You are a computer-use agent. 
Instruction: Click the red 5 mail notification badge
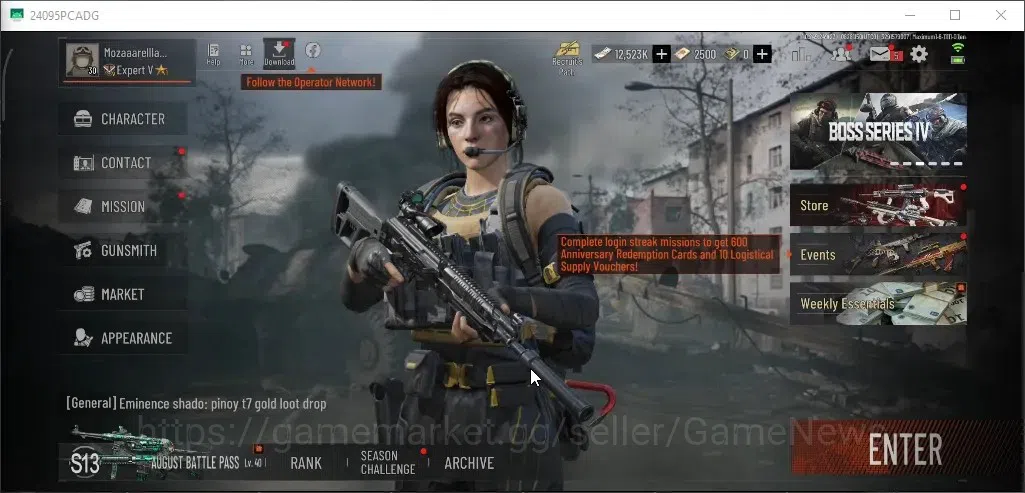(x=898, y=57)
